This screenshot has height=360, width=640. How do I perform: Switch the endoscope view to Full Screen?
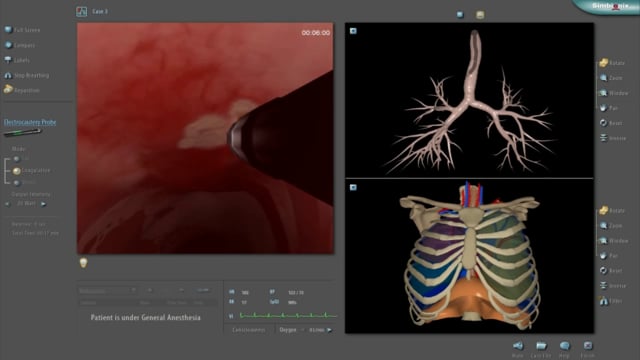point(22,30)
